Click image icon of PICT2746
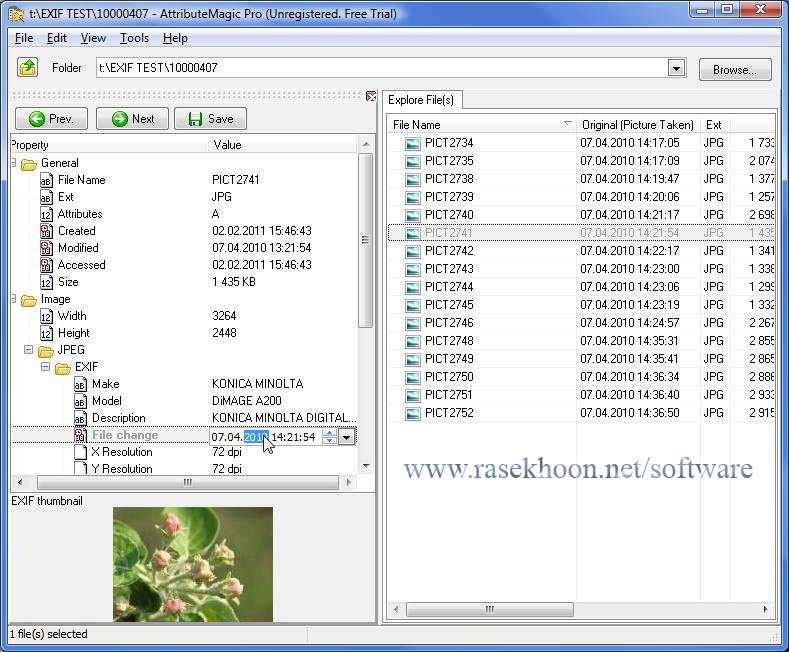Image resolution: width=789 pixels, height=652 pixels. point(413,323)
